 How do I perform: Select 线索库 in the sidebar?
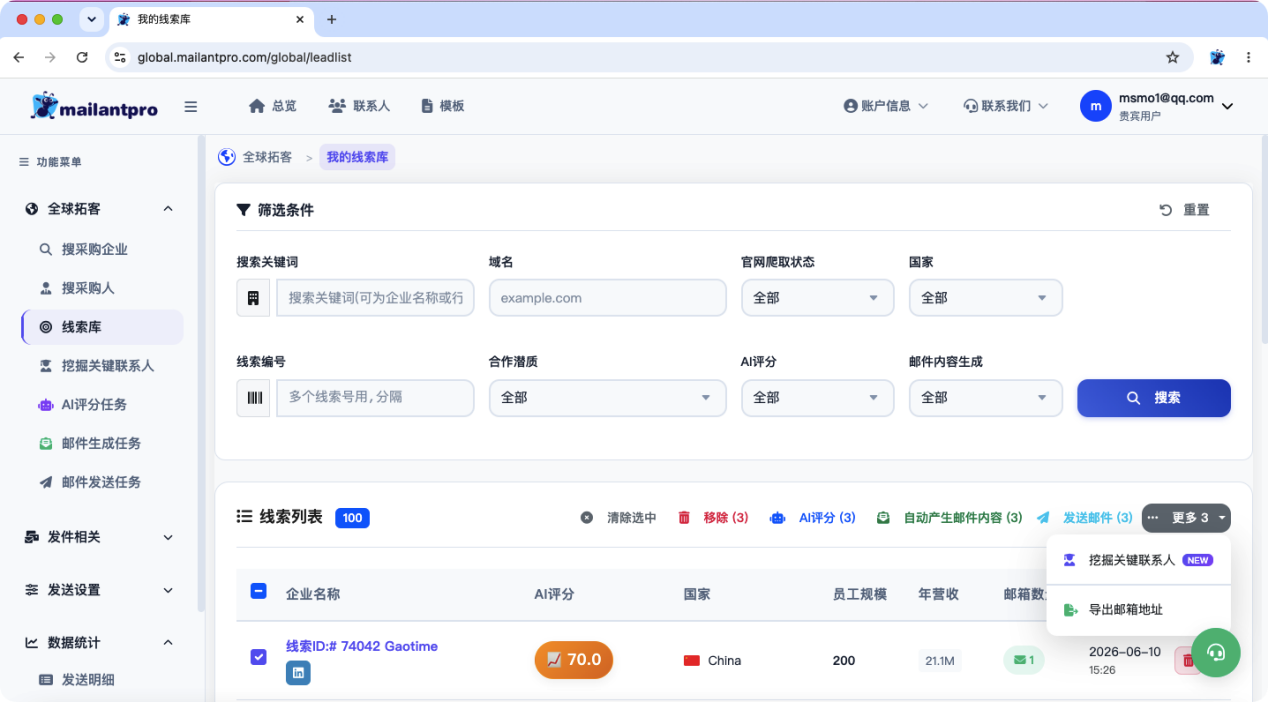pos(102,327)
